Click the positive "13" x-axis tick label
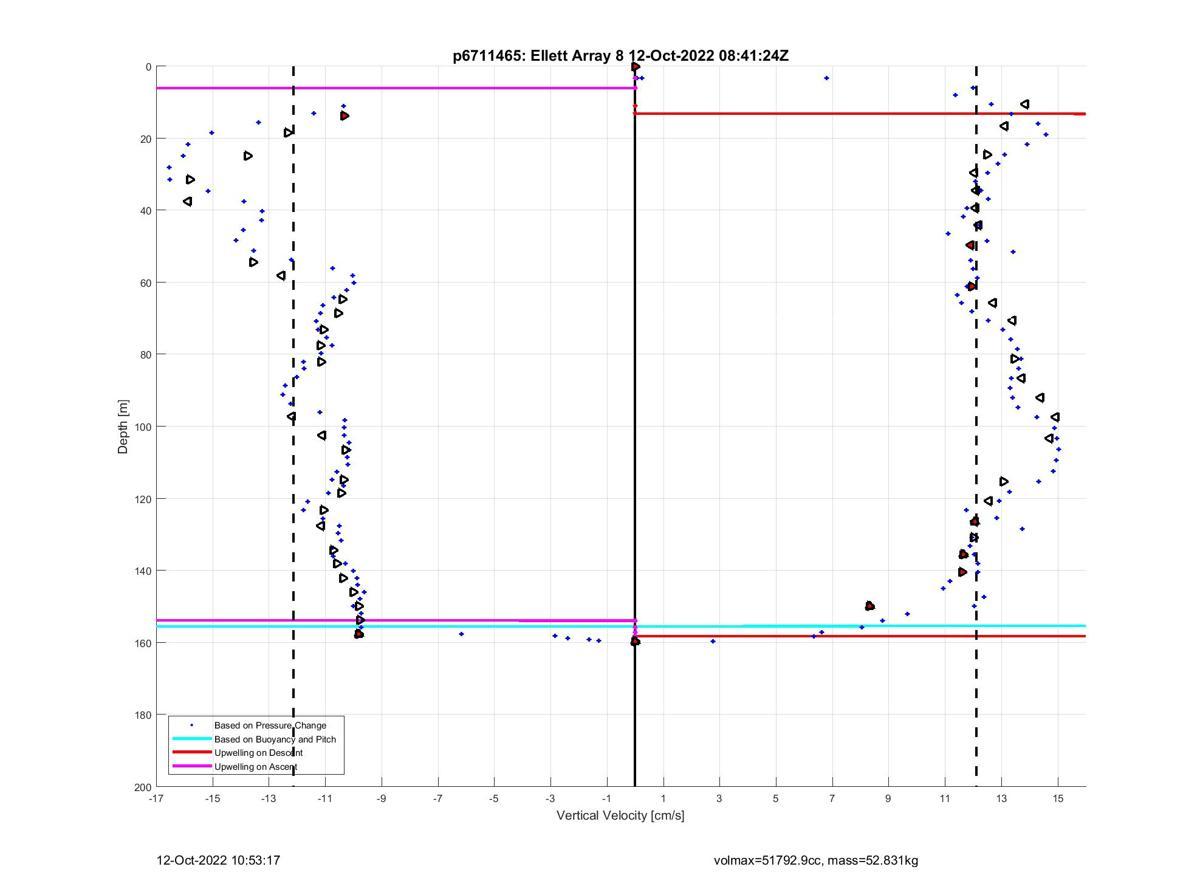 click(x=1001, y=798)
